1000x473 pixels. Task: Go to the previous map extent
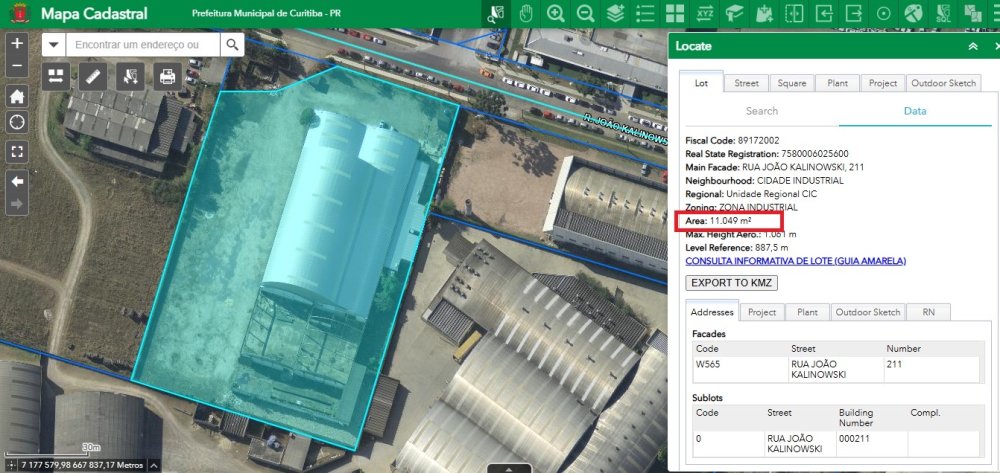(17, 182)
